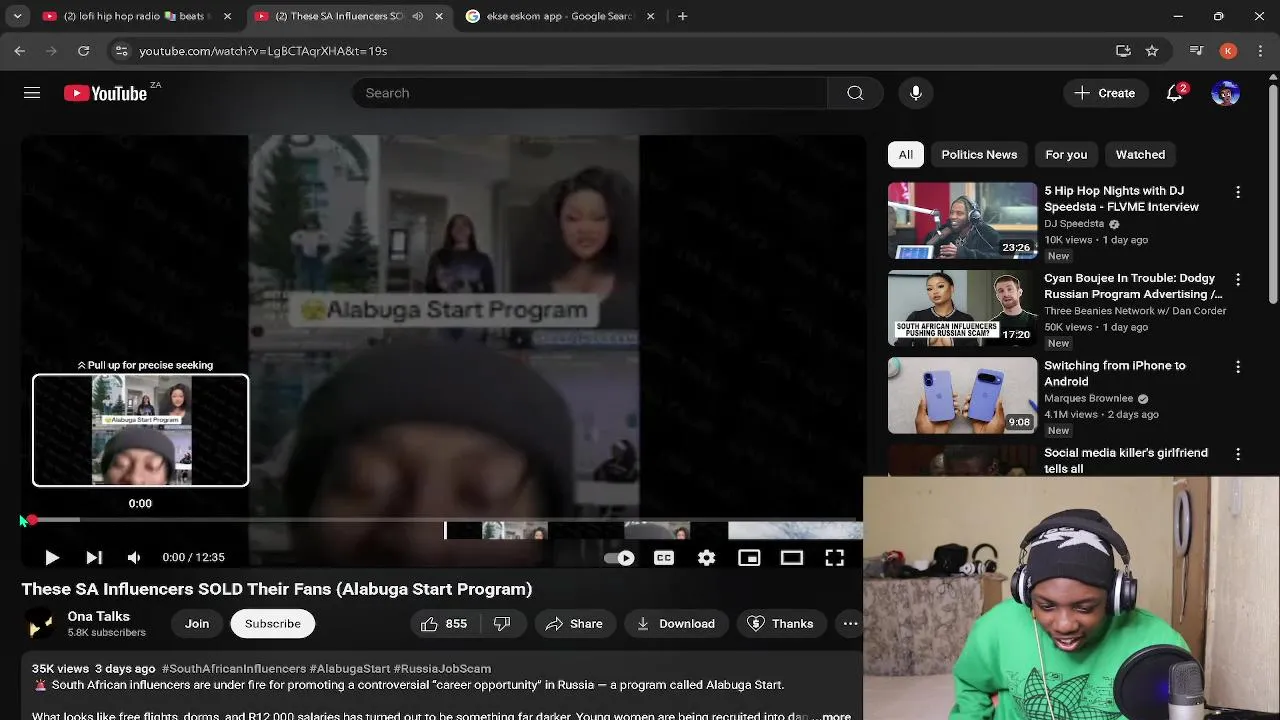Open DJ Speedsta interview thumbnail

tap(963, 220)
